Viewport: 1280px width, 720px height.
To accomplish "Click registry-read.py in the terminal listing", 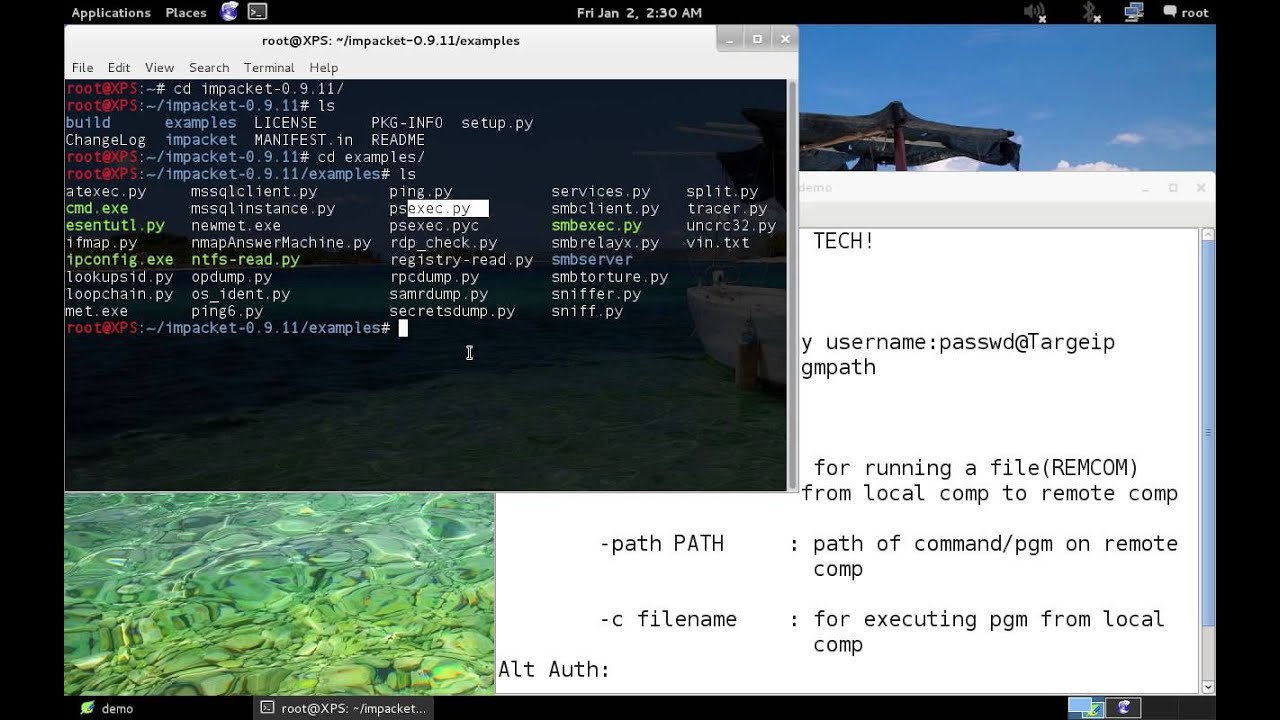I will click(461, 259).
